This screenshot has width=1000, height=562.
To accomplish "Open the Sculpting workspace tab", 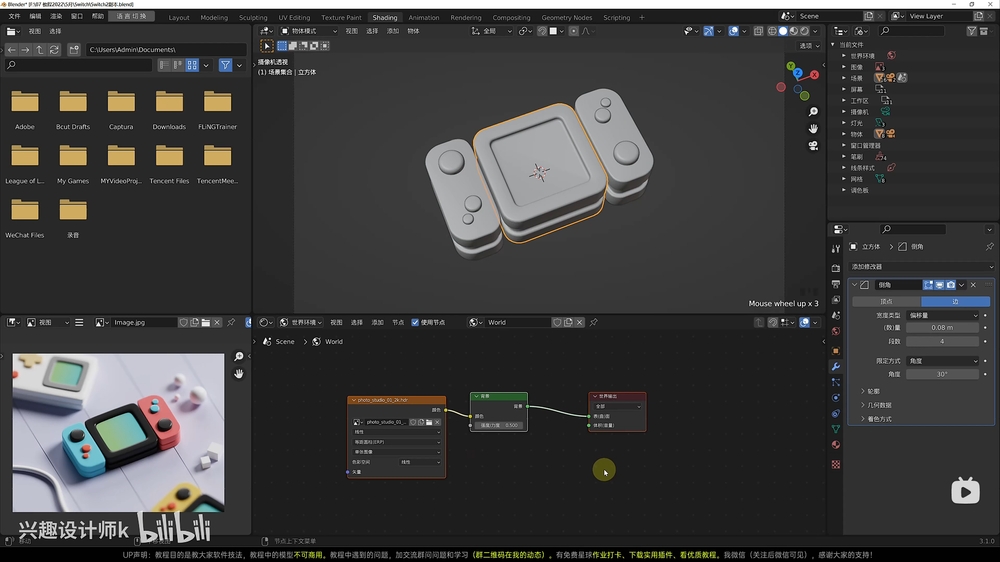I will pos(253,17).
